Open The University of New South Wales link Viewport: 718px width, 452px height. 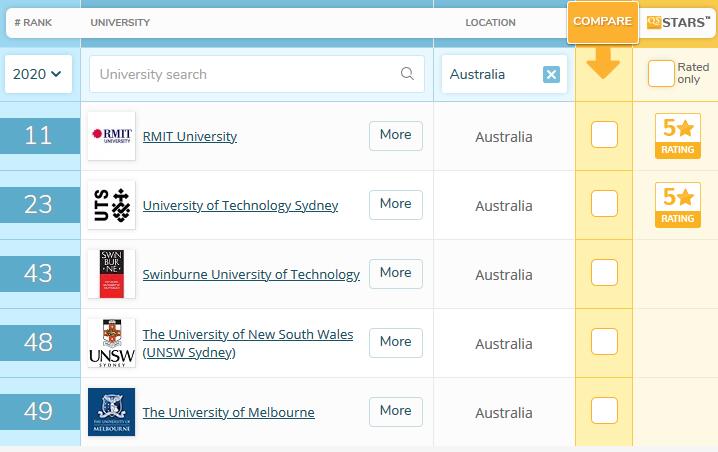coord(247,335)
